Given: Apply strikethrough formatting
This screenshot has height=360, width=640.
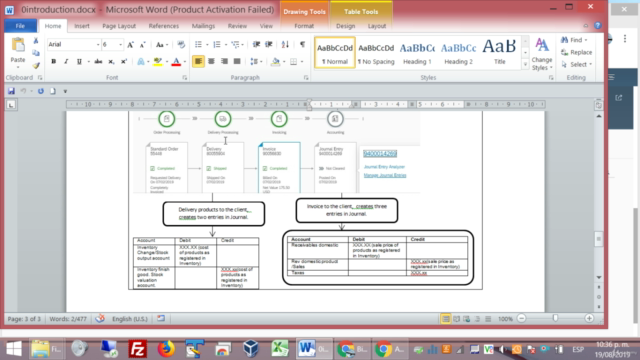Looking at the screenshot, I should click(98, 62).
